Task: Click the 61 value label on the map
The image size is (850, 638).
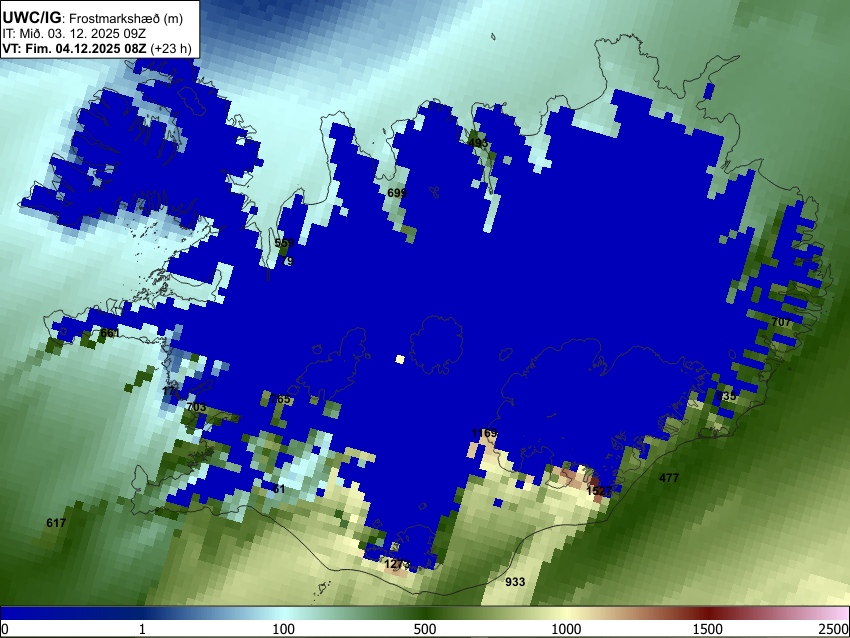Action: (x=279, y=489)
